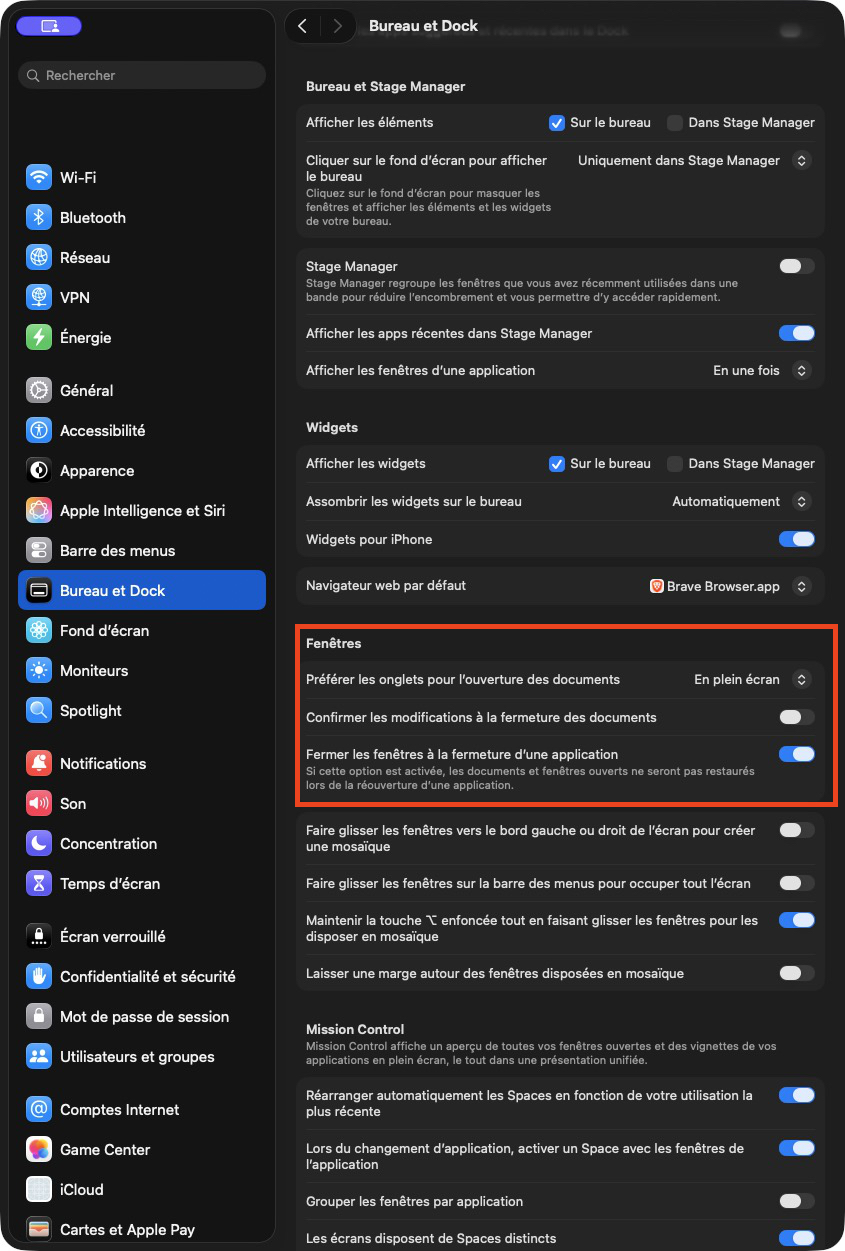Enable Confirmer les modifications à la fermeture
Viewport: 845px width, 1251px height.
[796, 717]
